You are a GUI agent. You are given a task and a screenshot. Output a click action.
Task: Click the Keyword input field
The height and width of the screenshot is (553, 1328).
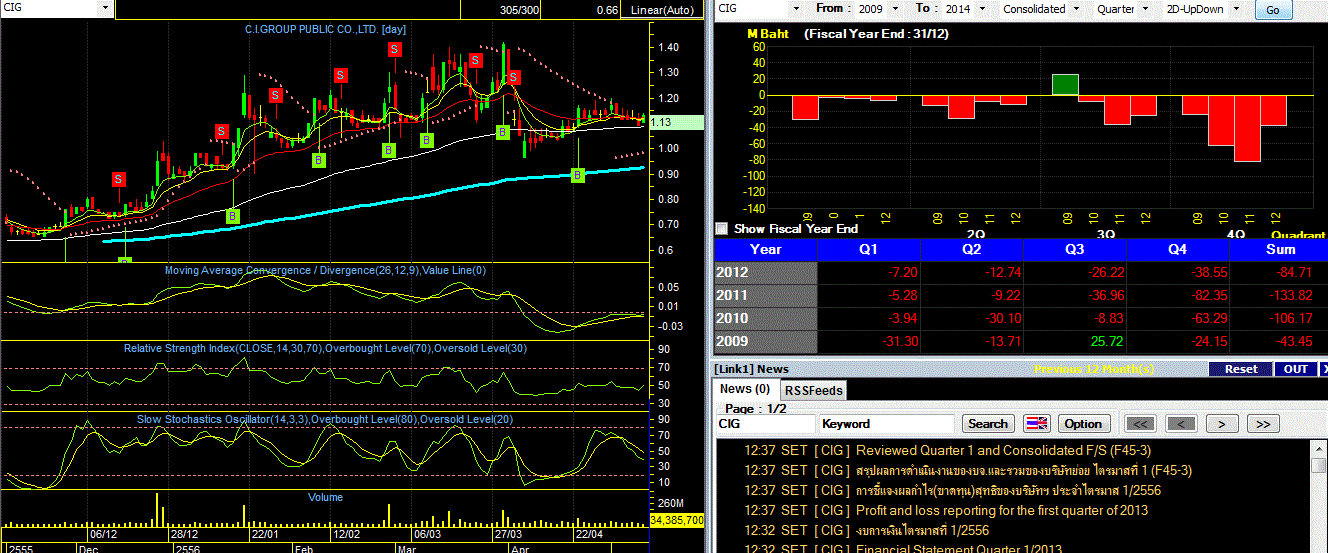(x=886, y=424)
